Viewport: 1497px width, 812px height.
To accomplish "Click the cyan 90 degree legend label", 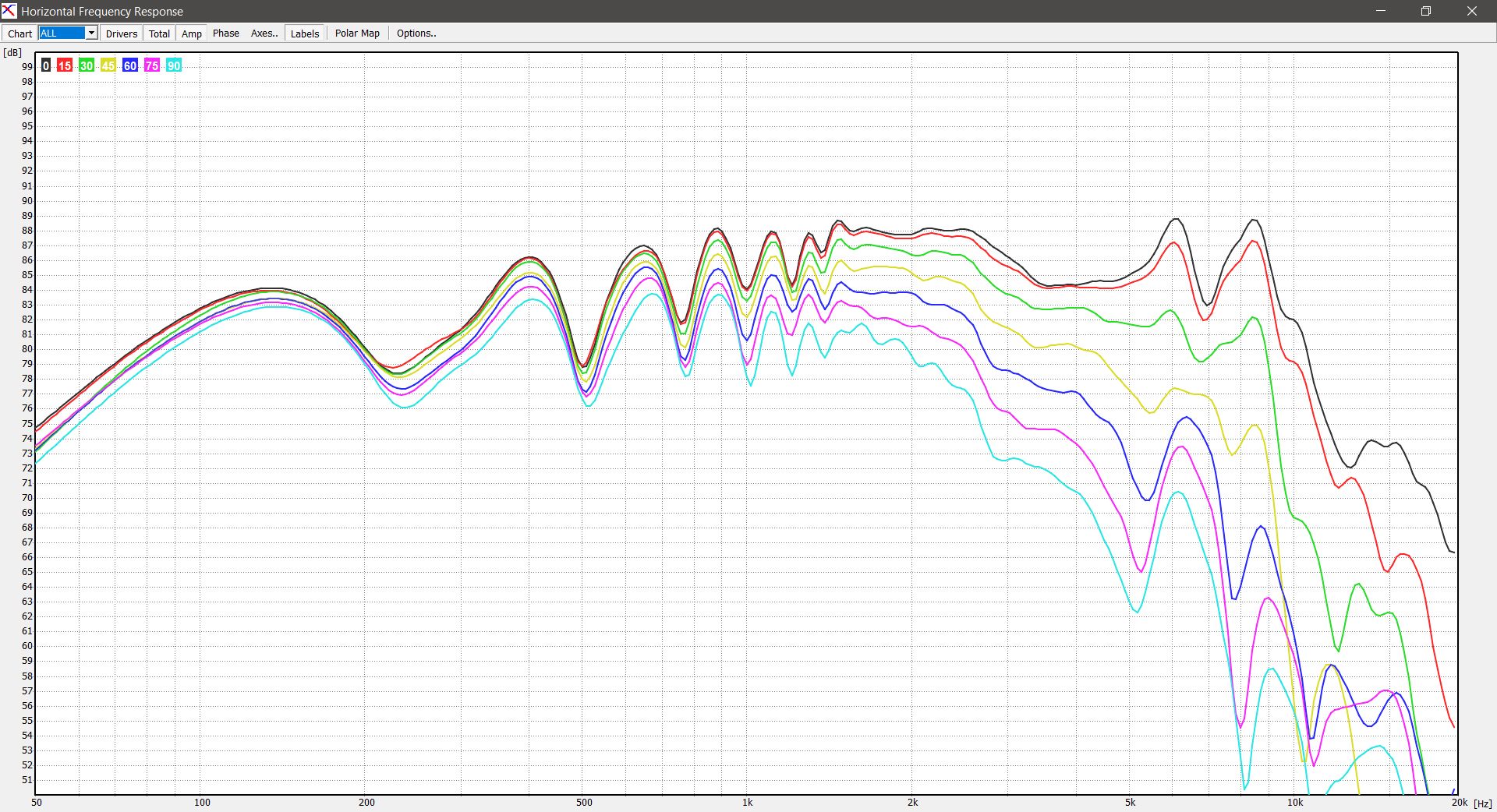I will tap(174, 65).
